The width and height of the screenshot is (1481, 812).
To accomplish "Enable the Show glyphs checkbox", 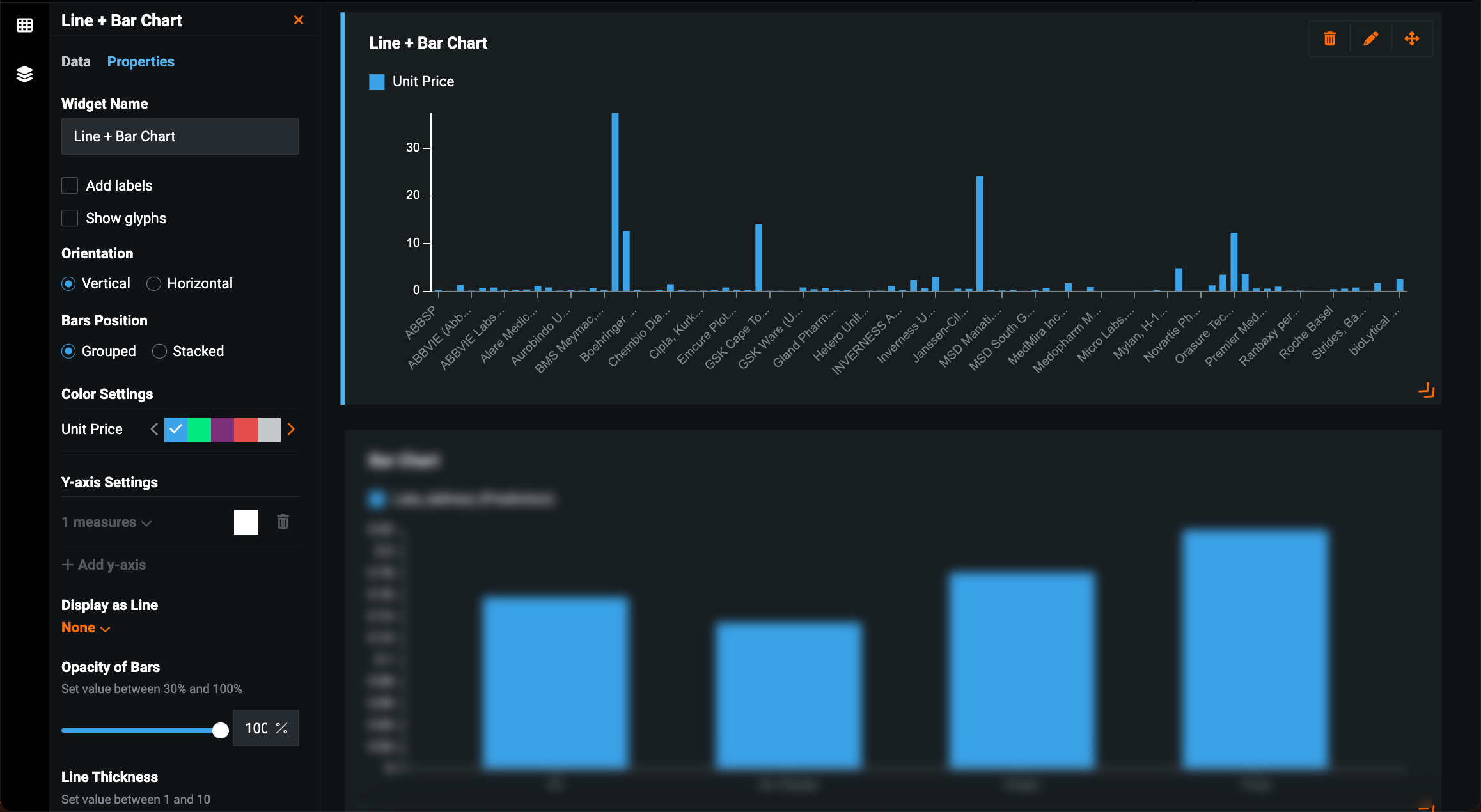I will [70, 218].
